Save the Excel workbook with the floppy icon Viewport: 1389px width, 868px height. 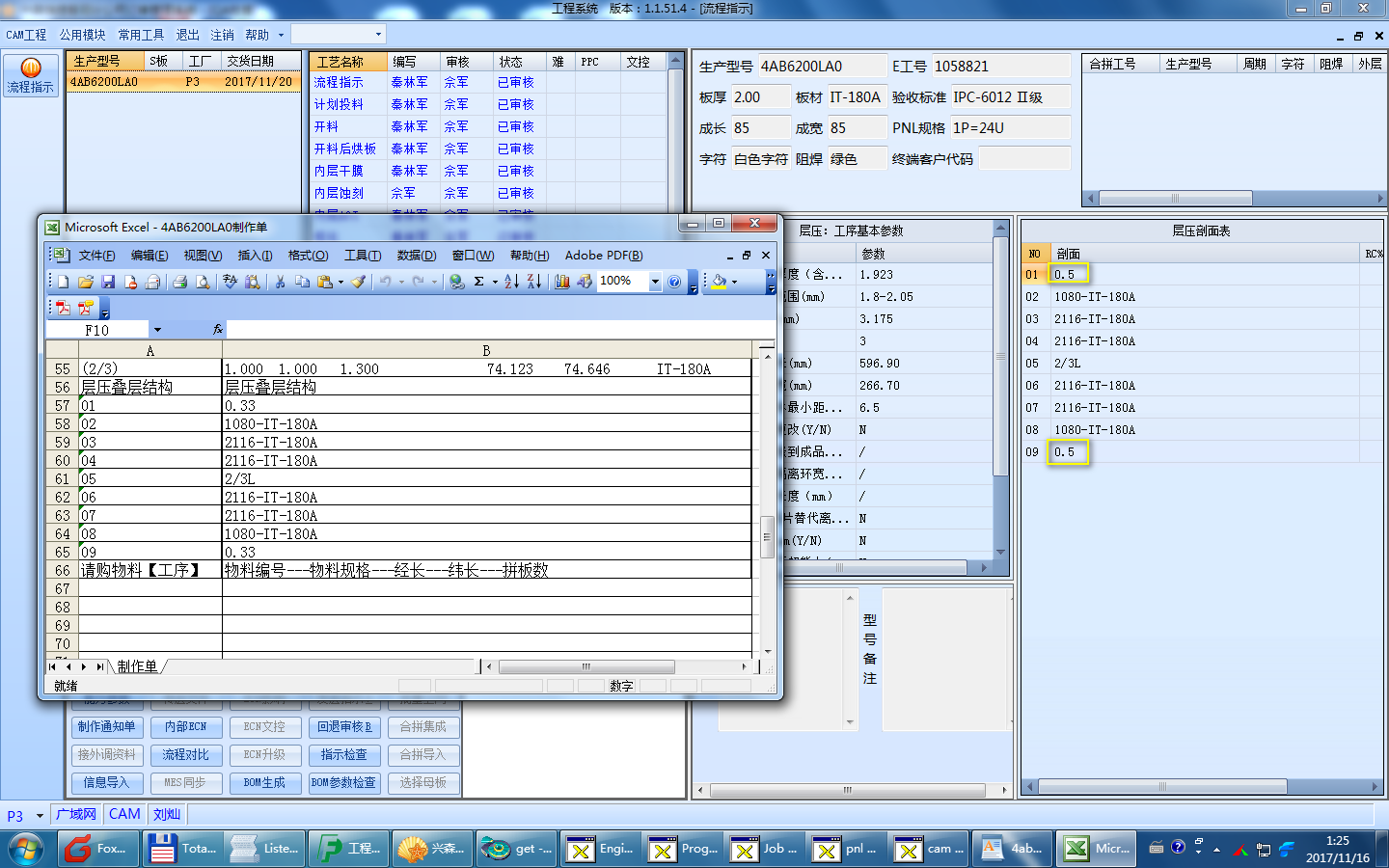(107, 282)
